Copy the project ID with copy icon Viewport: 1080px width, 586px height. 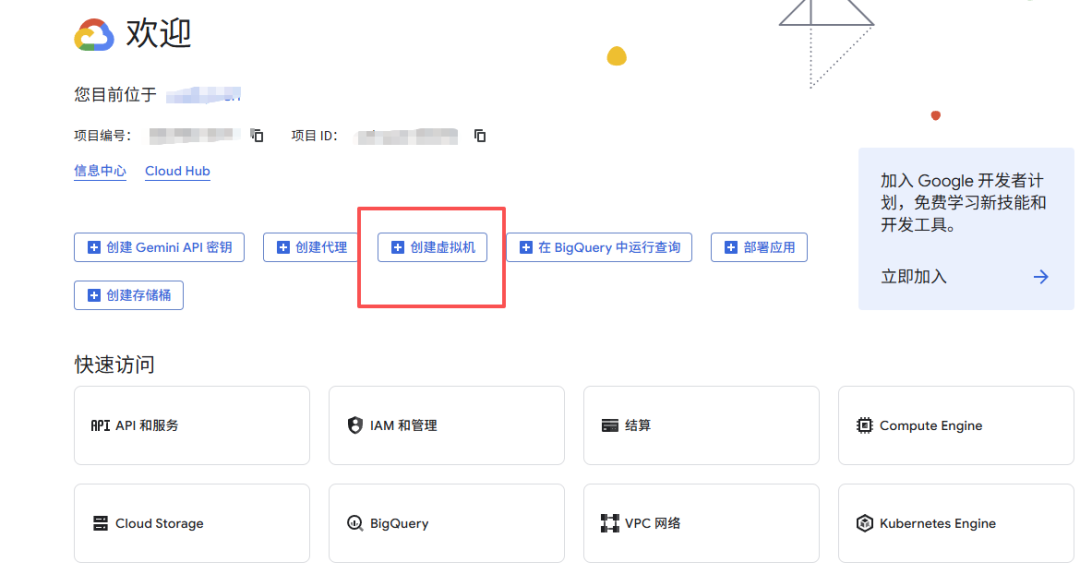[x=480, y=135]
